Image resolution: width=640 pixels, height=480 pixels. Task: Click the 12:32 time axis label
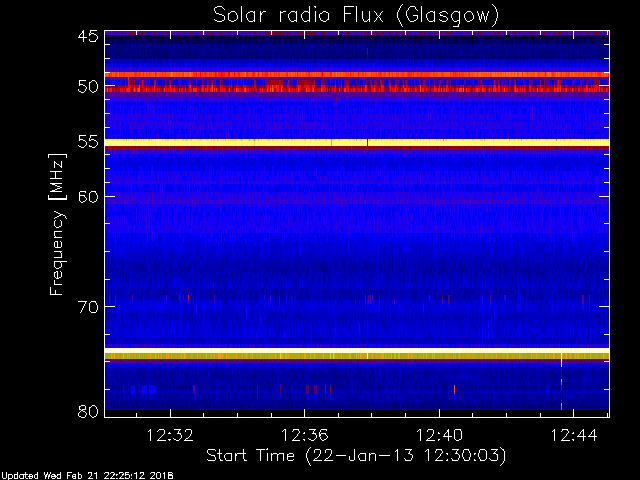point(170,435)
